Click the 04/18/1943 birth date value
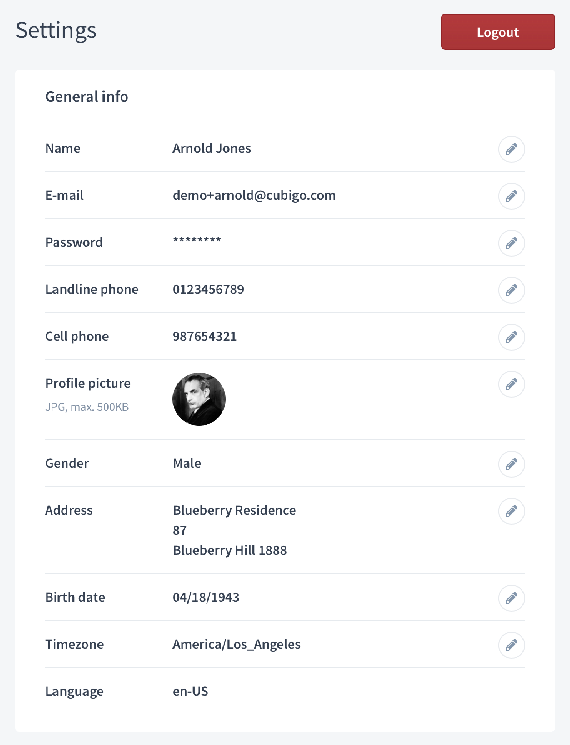The image size is (570, 745). point(206,597)
